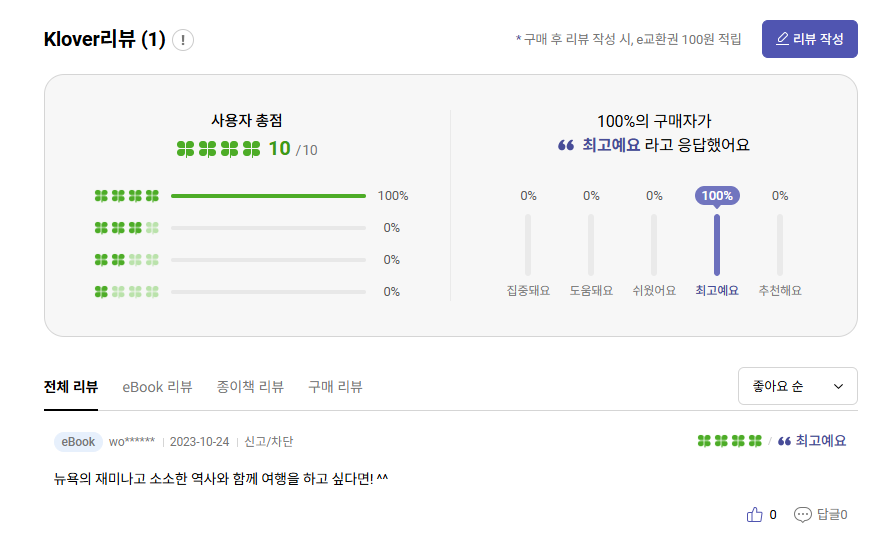Open the 좋아요 순 sort dropdown
The width and height of the screenshot is (879, 544).
coord(797,386)
